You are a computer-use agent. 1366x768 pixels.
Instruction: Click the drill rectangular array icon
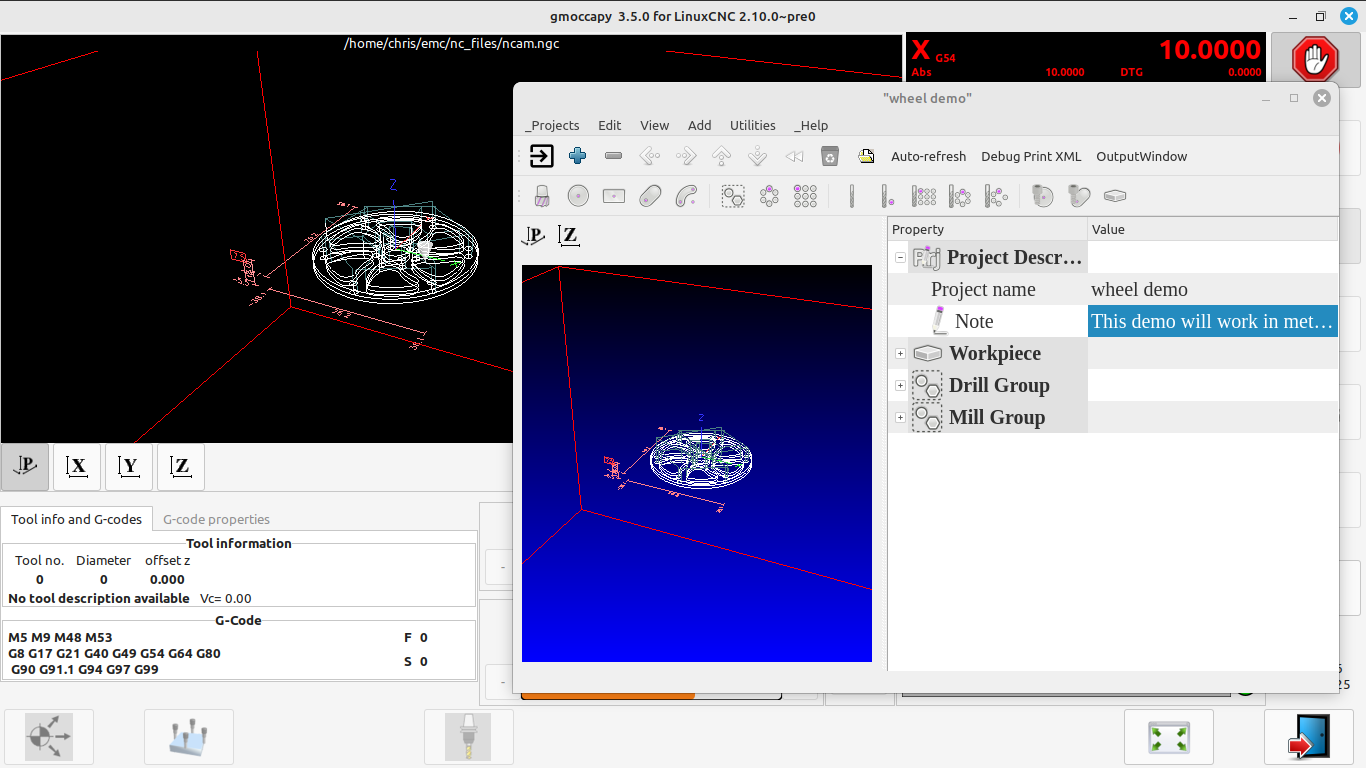coord(924,196)
